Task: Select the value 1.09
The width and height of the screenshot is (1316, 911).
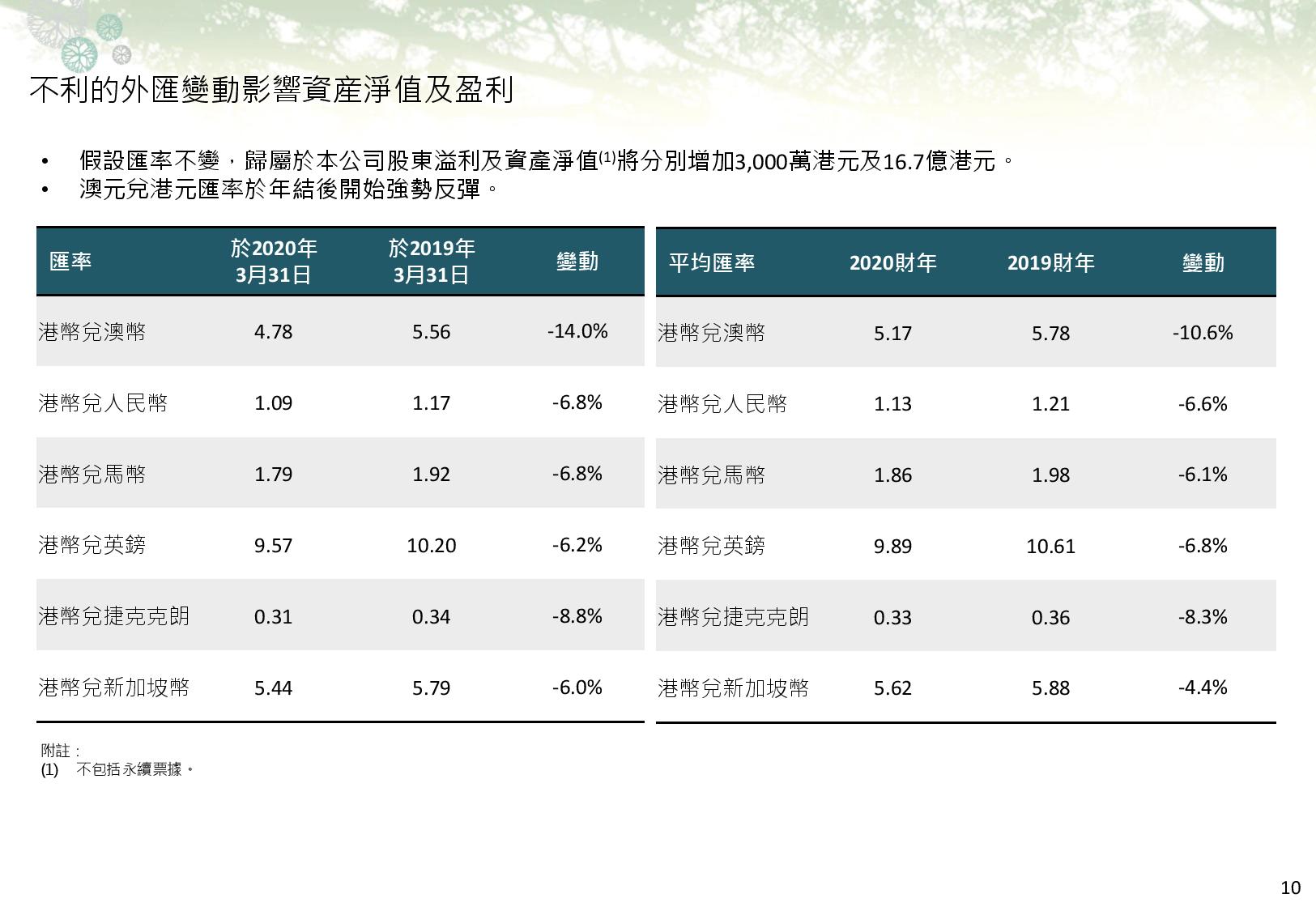Action: click(x=274, y=403)
